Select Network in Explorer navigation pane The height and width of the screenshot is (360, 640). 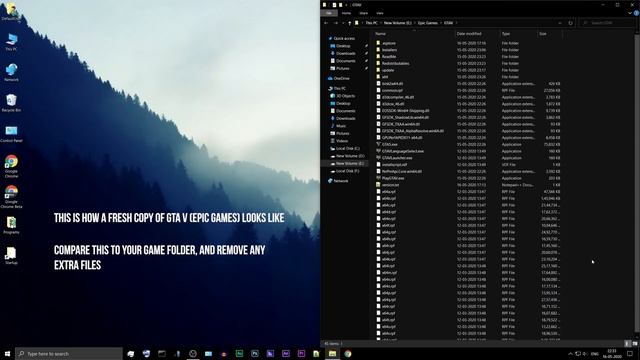click(x=340, y=181)
